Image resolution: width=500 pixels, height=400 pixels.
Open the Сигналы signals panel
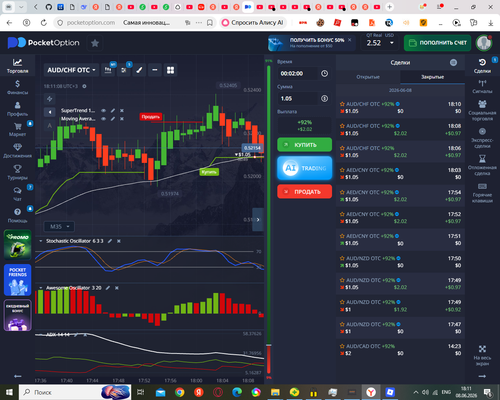482,87
